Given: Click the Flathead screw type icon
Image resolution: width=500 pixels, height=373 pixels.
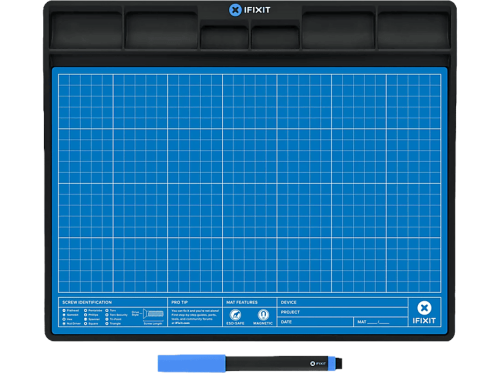Looking at the screenshot, I should pyautogui.click(x=64, y=310).
